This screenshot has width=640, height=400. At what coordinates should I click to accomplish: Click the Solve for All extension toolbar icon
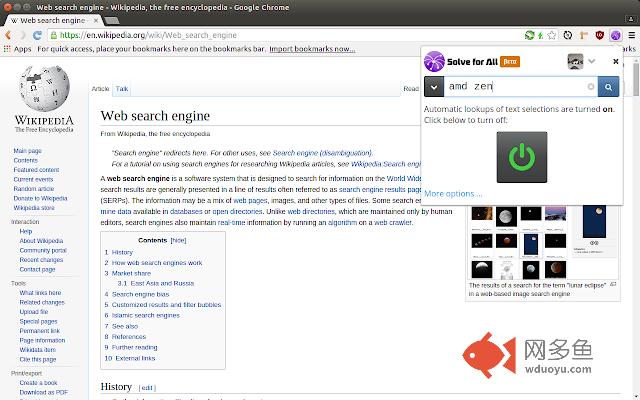615,34
